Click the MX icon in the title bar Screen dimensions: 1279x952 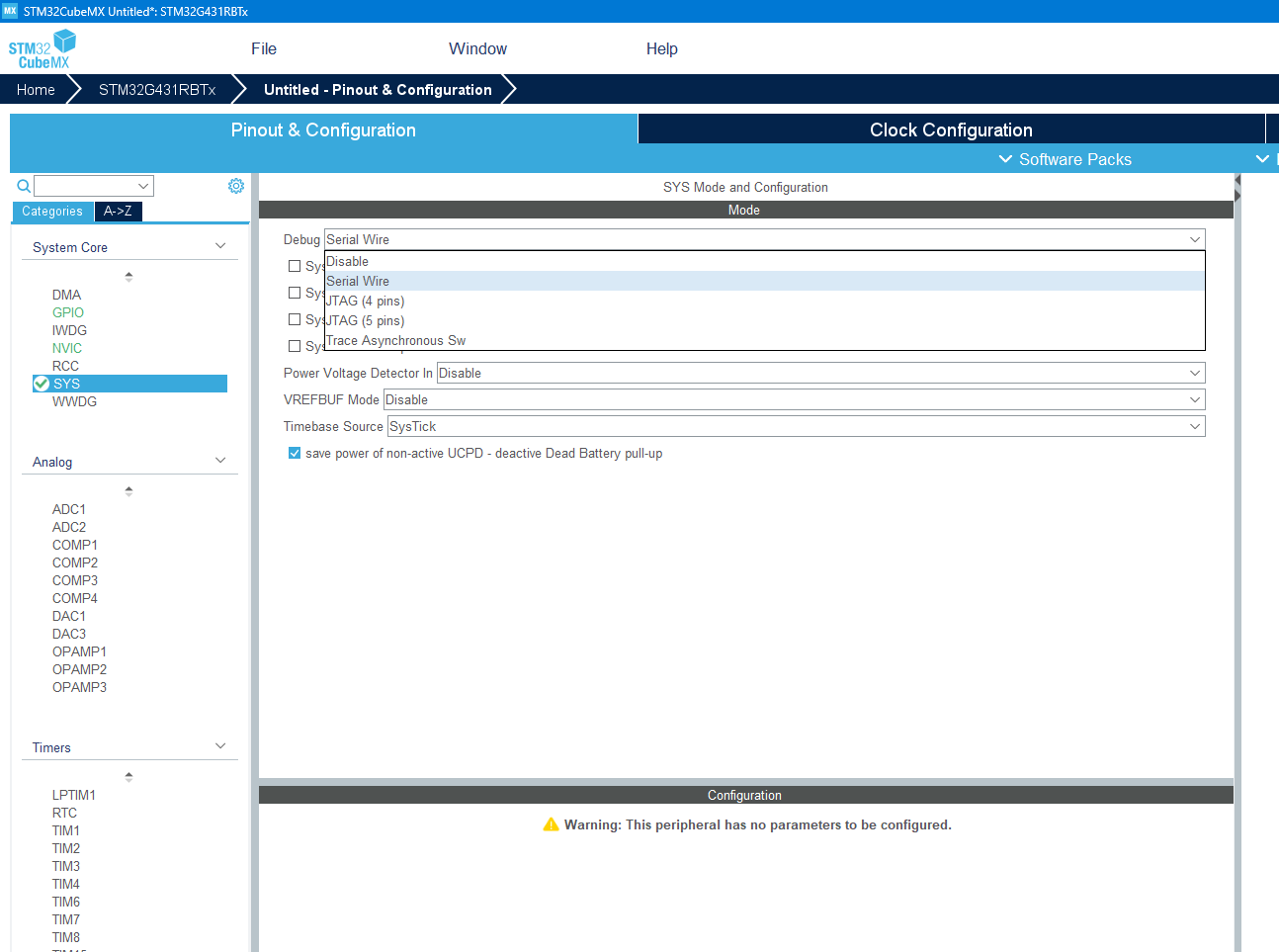pyautogui.click(x=10, y=11)
